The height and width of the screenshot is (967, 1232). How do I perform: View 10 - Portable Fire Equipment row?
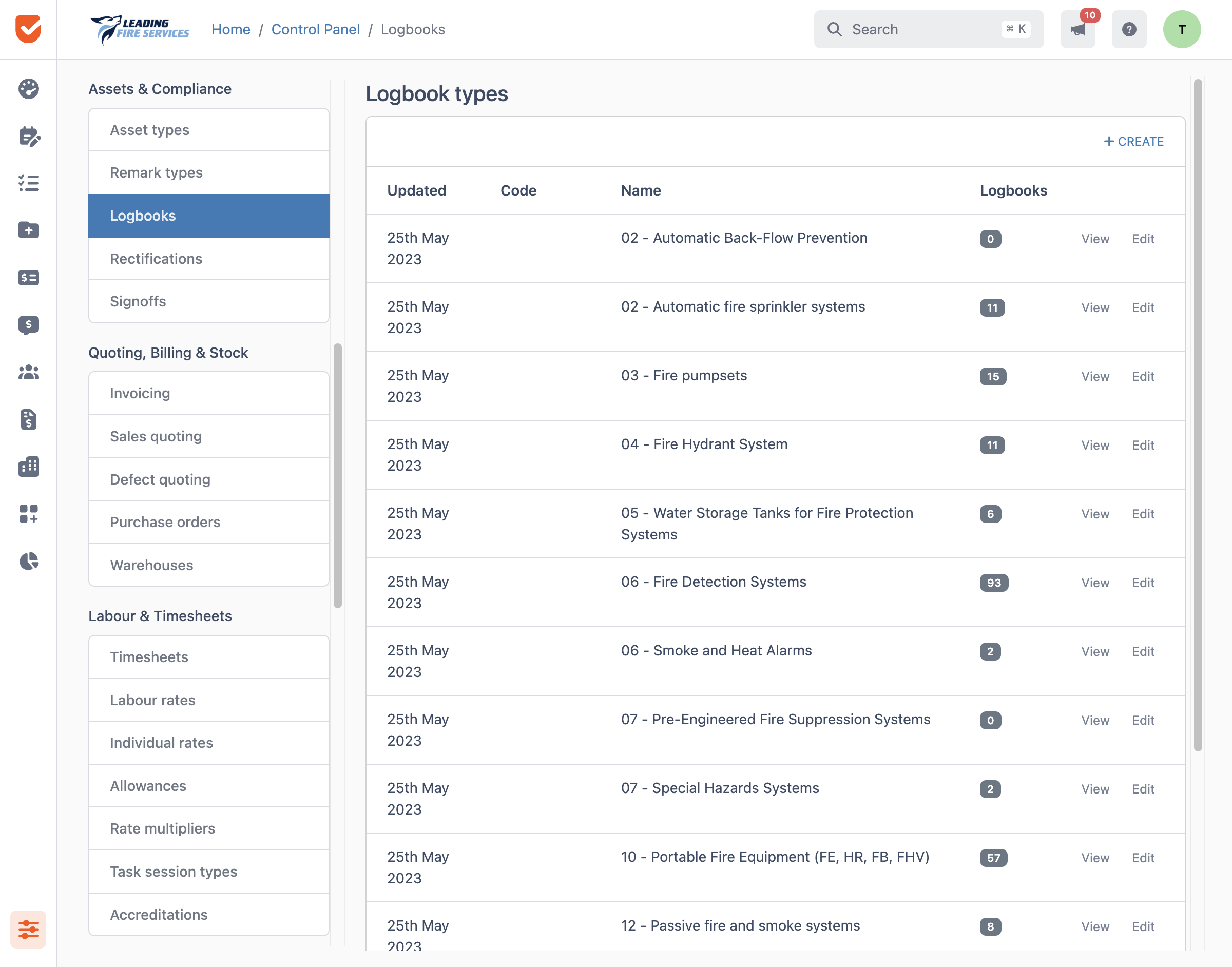(1095, 858)
